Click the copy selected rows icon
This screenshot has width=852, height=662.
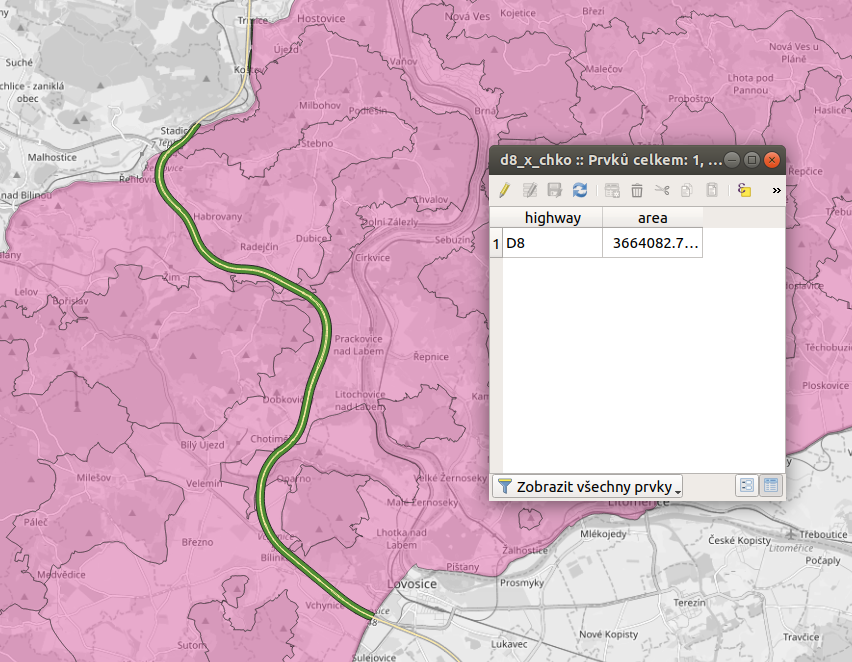[x=687, y=190]
